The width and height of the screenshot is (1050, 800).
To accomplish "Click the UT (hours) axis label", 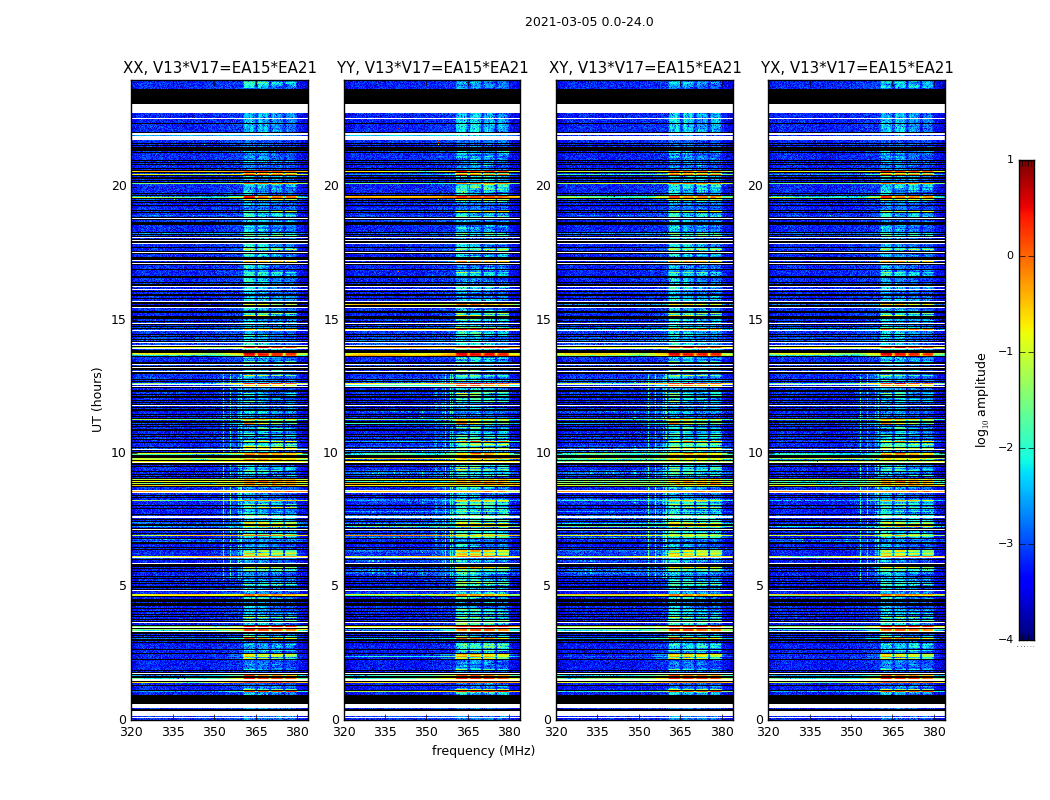I will (x=98, y=399).
